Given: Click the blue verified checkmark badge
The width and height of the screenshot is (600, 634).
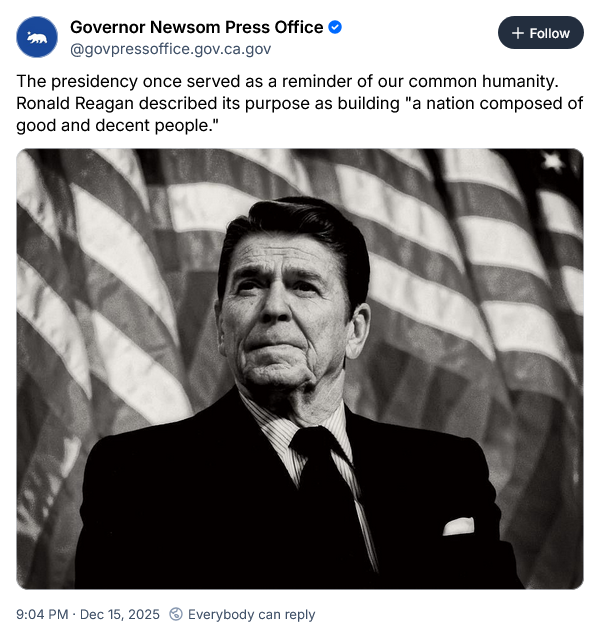Looking at the screenshot, I should point(335,27).
